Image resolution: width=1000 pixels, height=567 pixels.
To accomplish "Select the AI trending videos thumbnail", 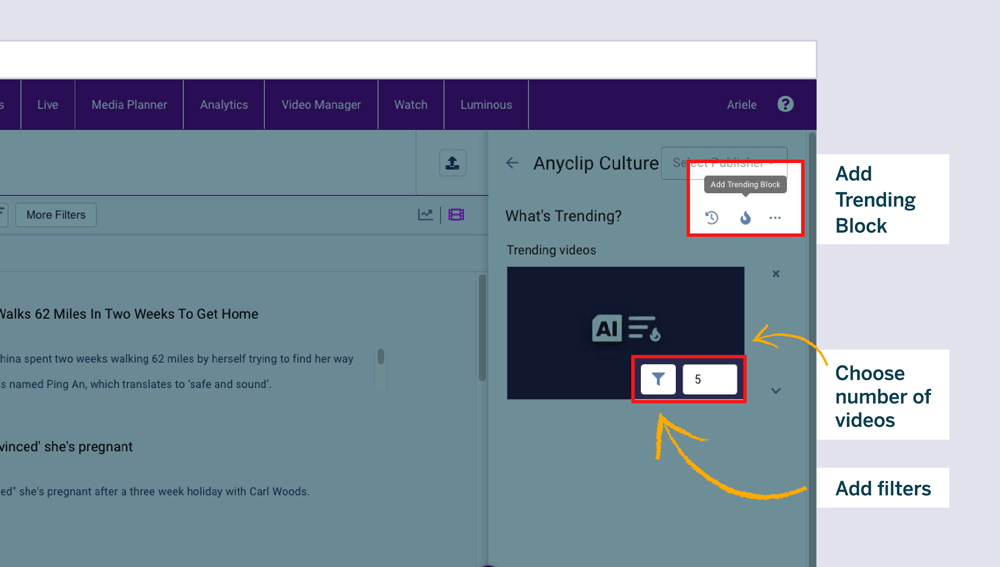I will (x=626, y=333).
